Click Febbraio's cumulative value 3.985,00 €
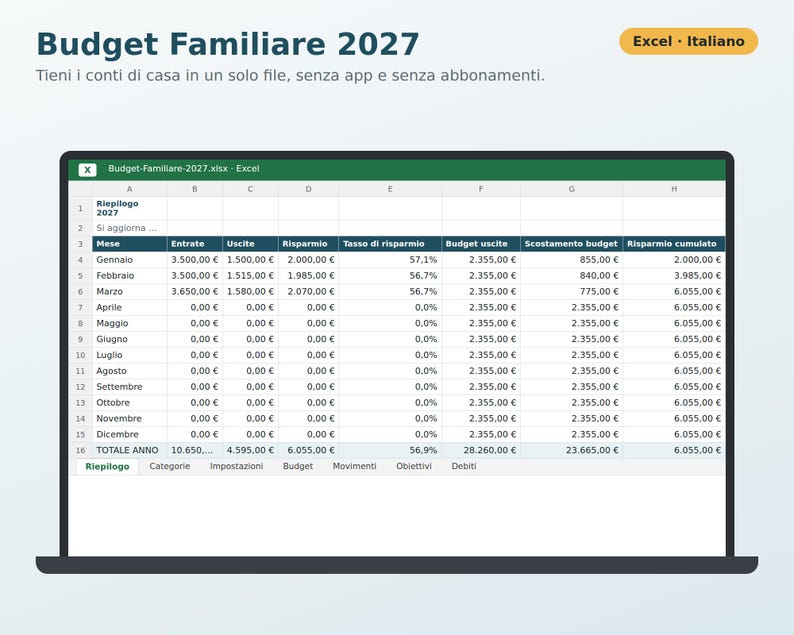 (674, 275)
